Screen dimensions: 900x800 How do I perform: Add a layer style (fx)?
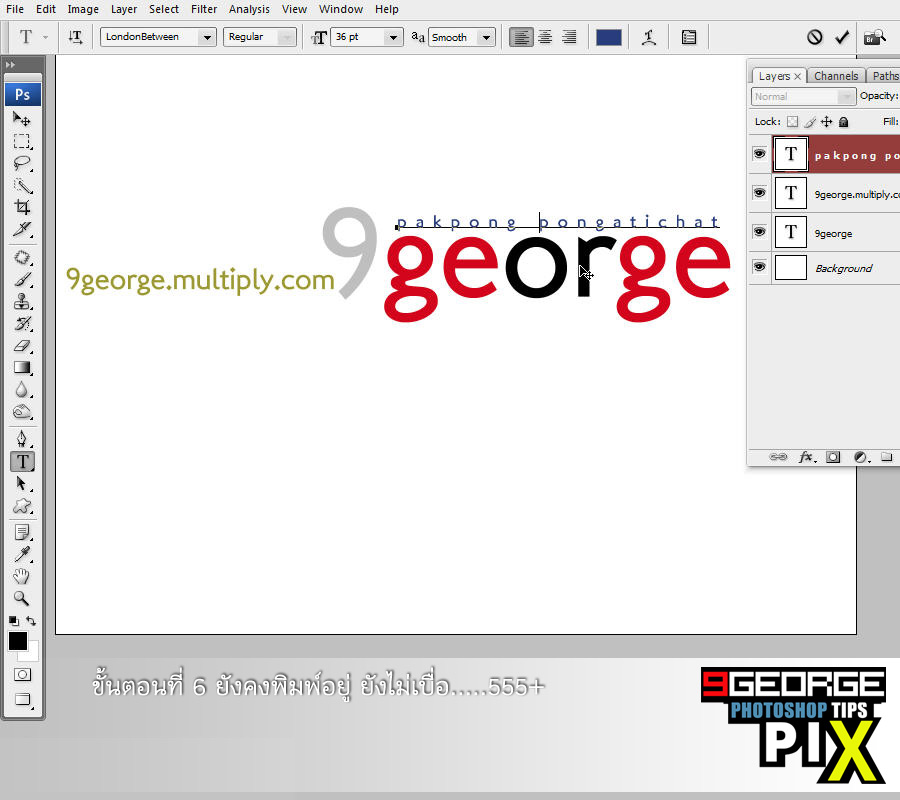806,457
